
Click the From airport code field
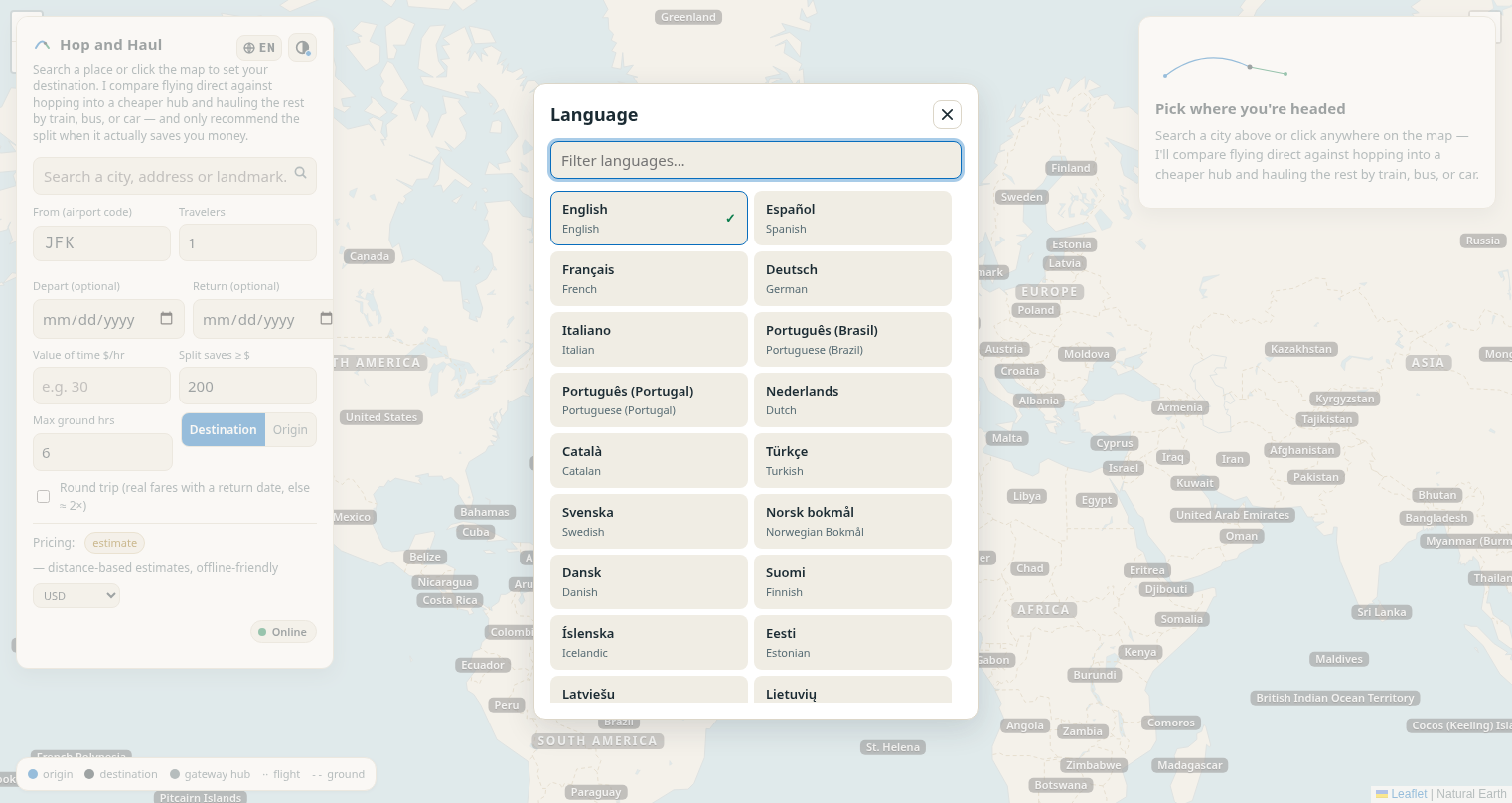pyautogui.click(x=101, y=242)
